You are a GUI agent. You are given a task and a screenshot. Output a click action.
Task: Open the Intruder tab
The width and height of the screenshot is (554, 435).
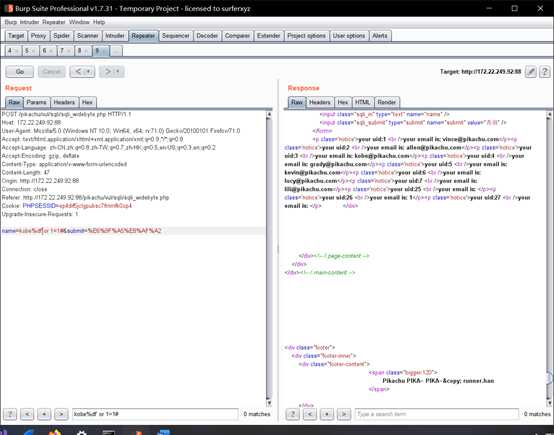(x=115, y=36)
